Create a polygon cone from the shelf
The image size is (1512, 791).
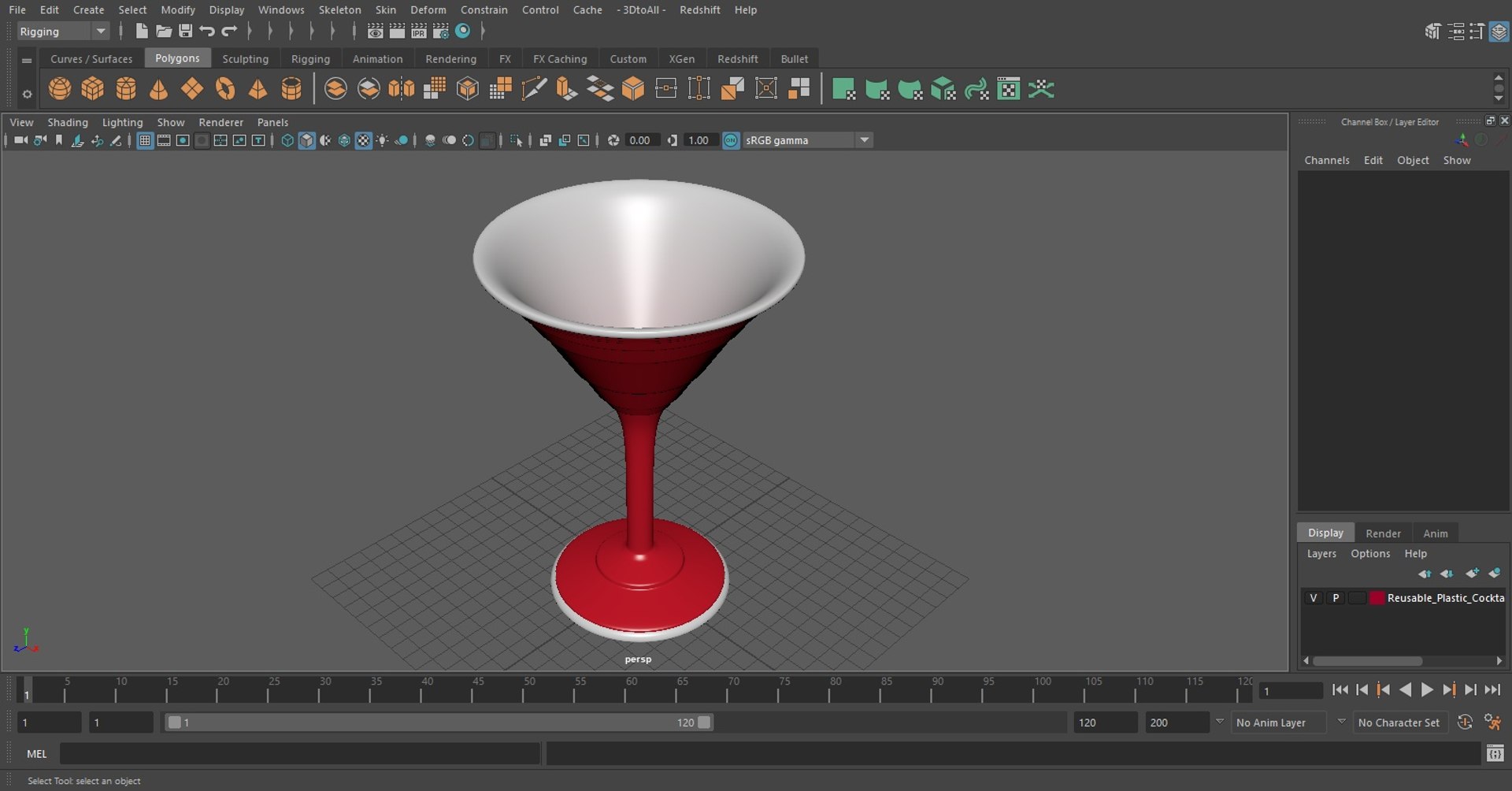(159, 89)
